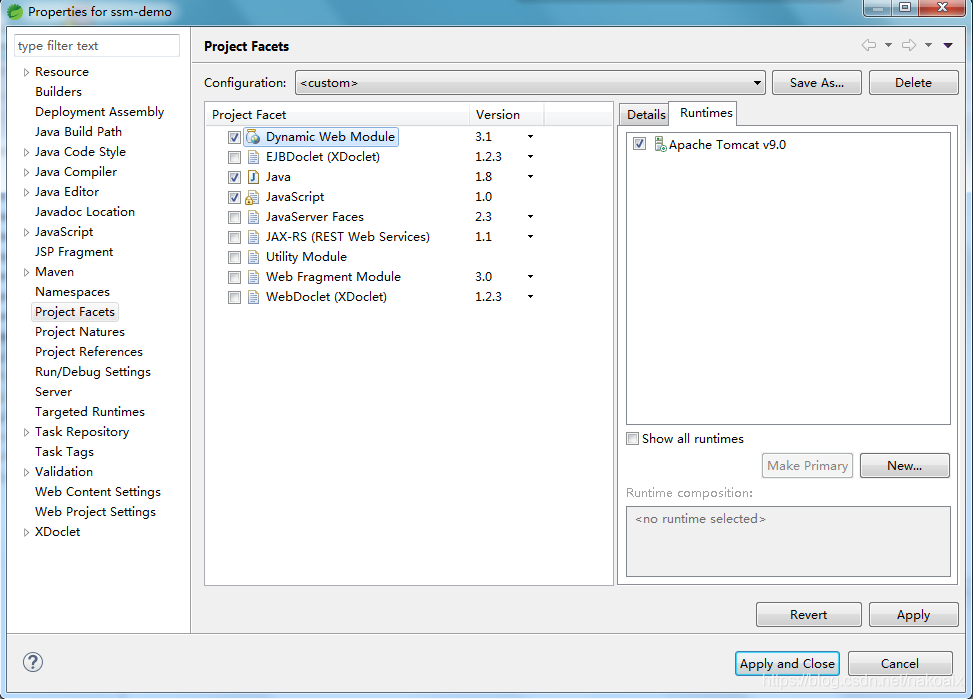Click the locked JavaScript facet icon

tap(252, 197)
